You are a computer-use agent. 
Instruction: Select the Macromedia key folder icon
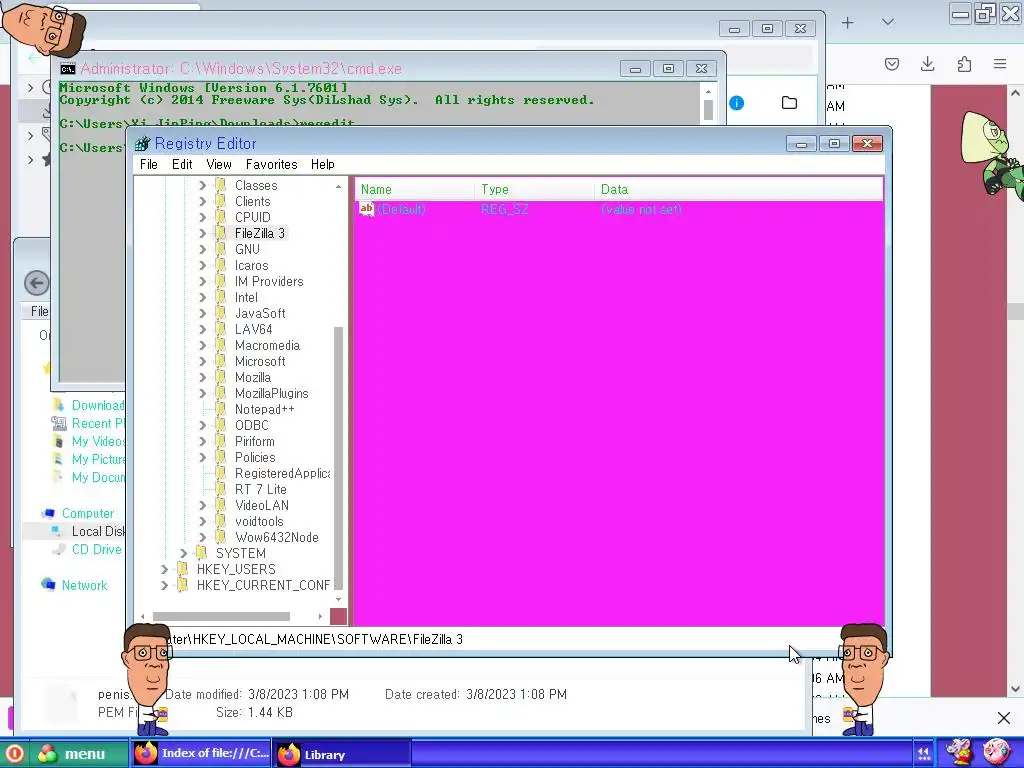pyautogui.click(x=221, y=345)
